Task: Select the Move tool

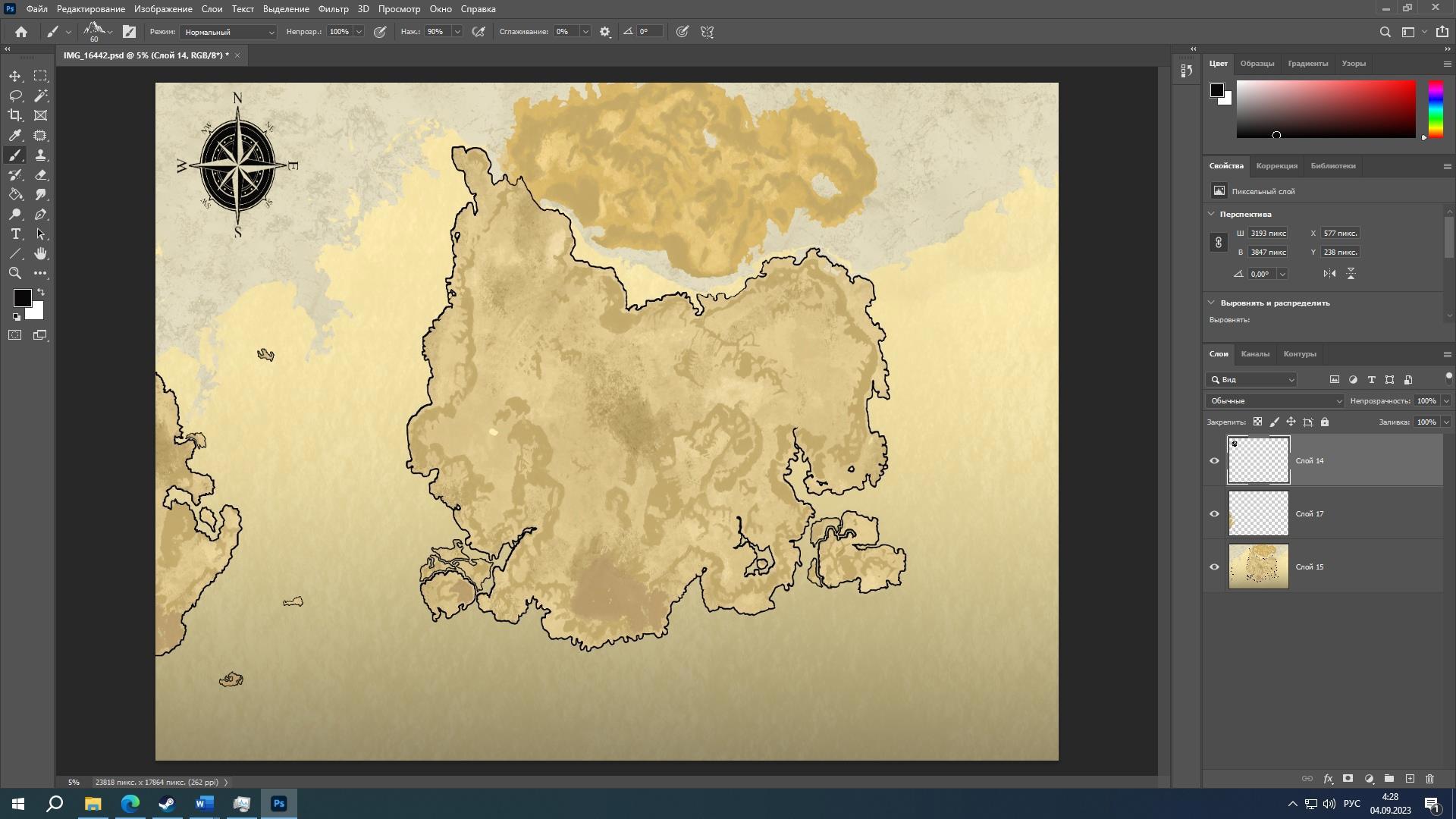Action: (x=15, y=76)
